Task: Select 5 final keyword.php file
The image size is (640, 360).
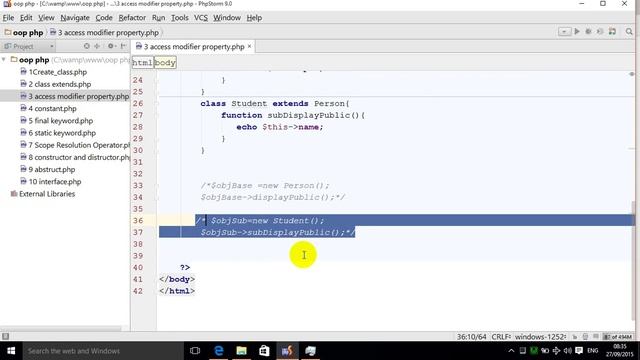Action: [56, 121]
